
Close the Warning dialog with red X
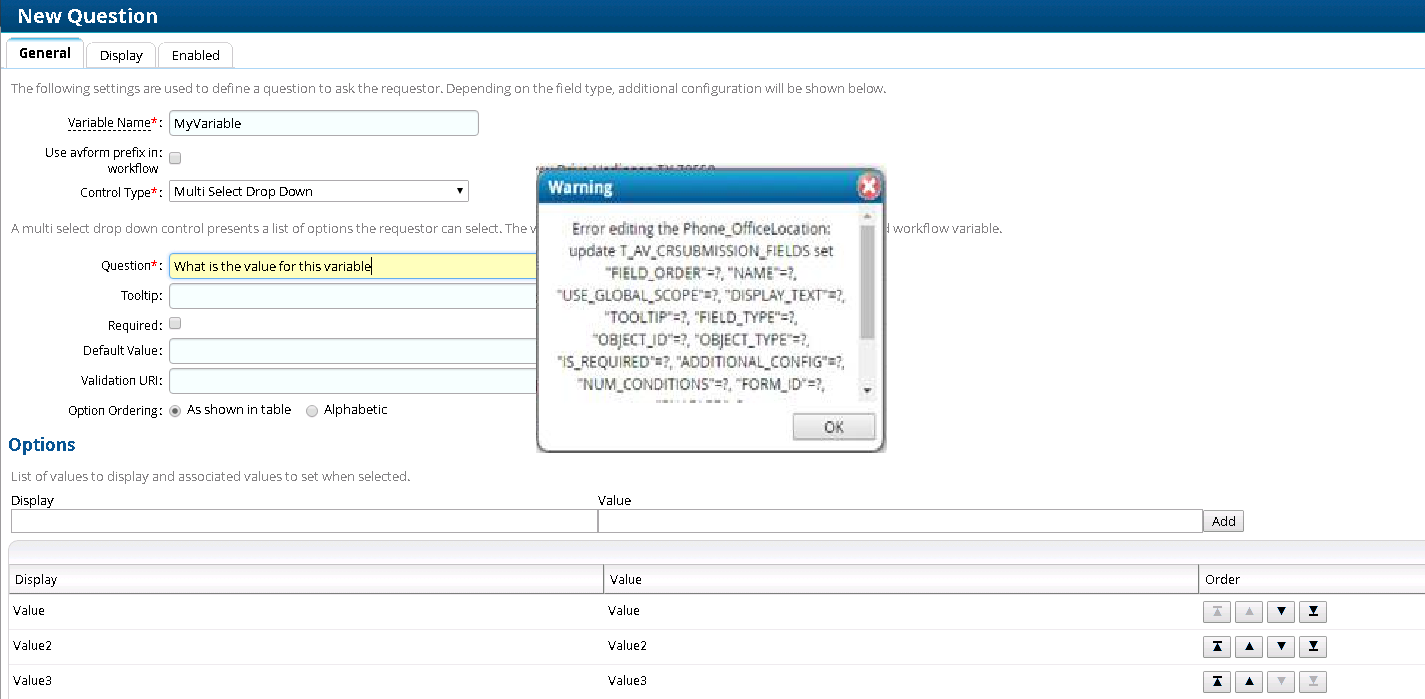868,186
